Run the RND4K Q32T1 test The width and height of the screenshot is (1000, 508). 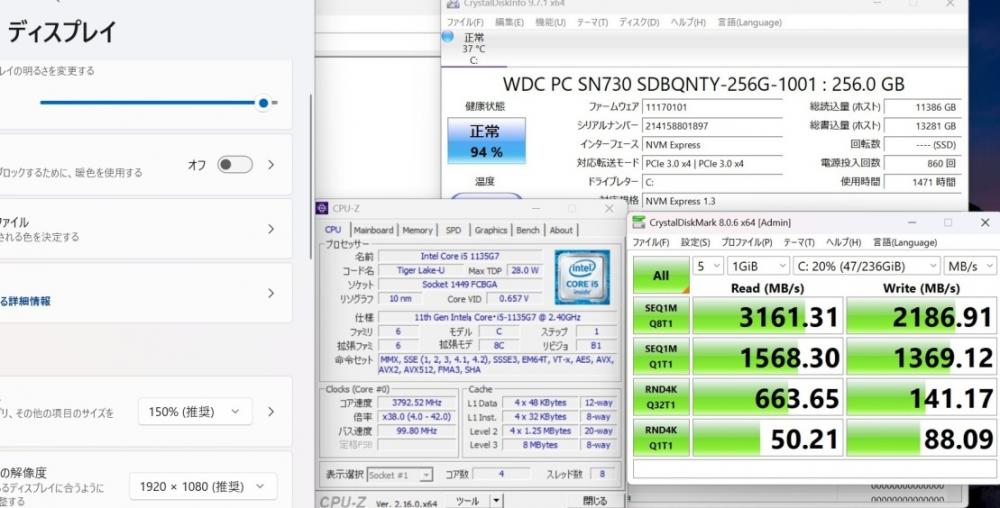pyautogui.click(x=661, y=397)
